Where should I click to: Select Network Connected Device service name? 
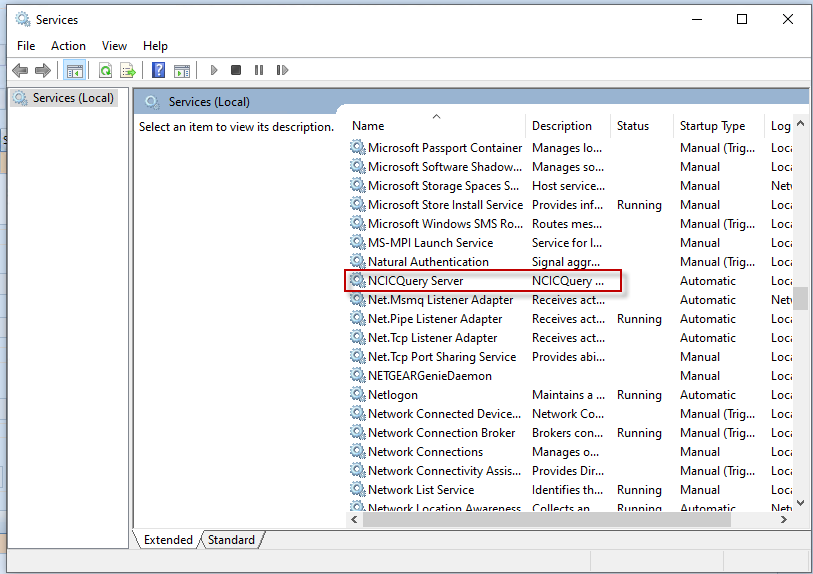pyautogui.click(x=444, y=414)
